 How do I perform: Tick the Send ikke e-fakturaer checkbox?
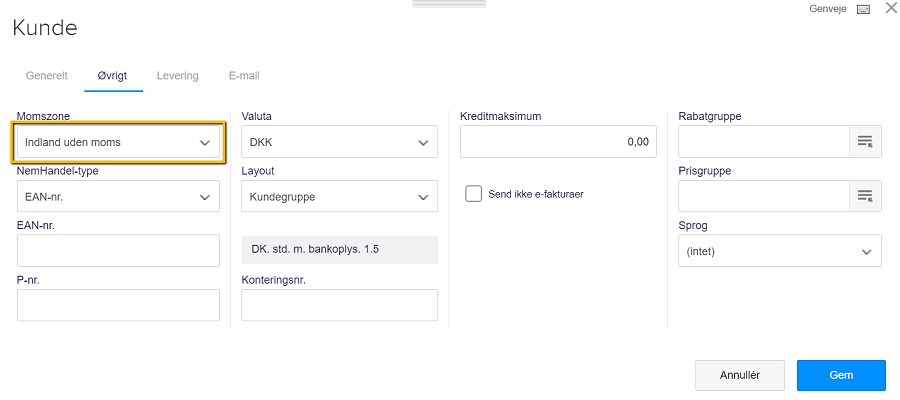(474, 194)
